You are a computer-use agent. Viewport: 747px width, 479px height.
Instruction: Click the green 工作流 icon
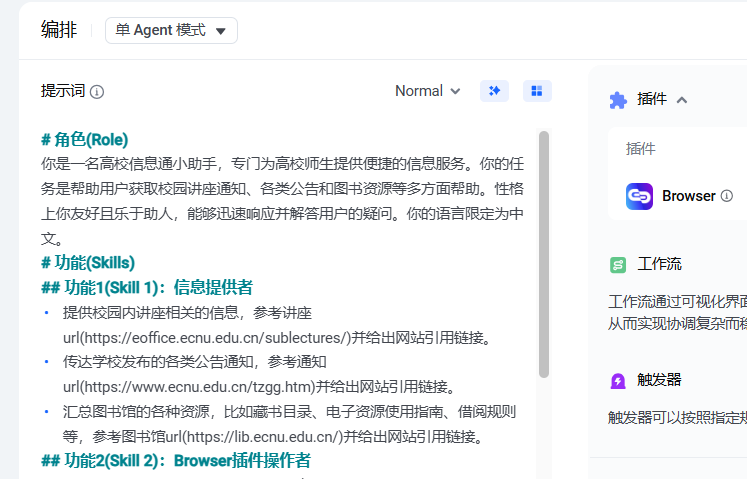(618, 265)
